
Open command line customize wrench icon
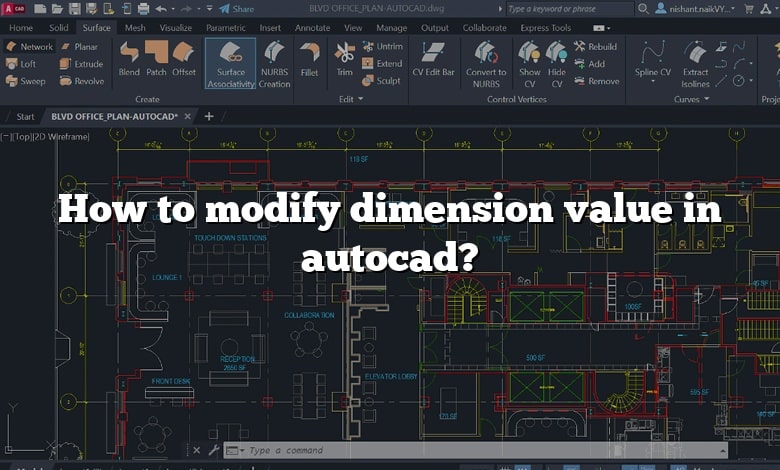(213, 451)
